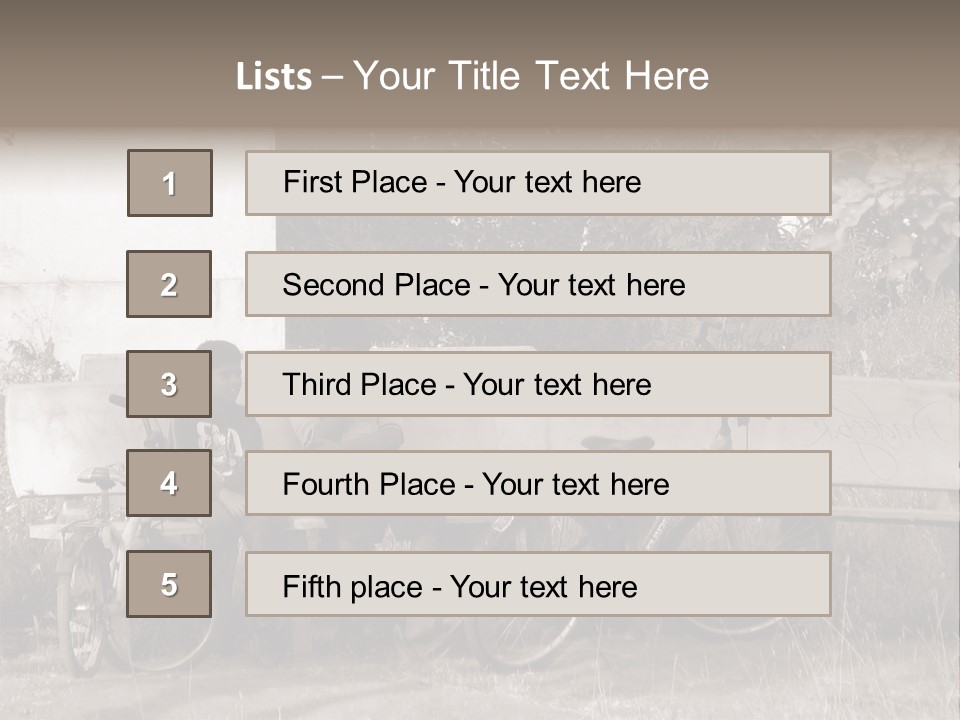Click the Third Place text box
Image resolution: width=960 pixels, height=720 pixels.
538,384
